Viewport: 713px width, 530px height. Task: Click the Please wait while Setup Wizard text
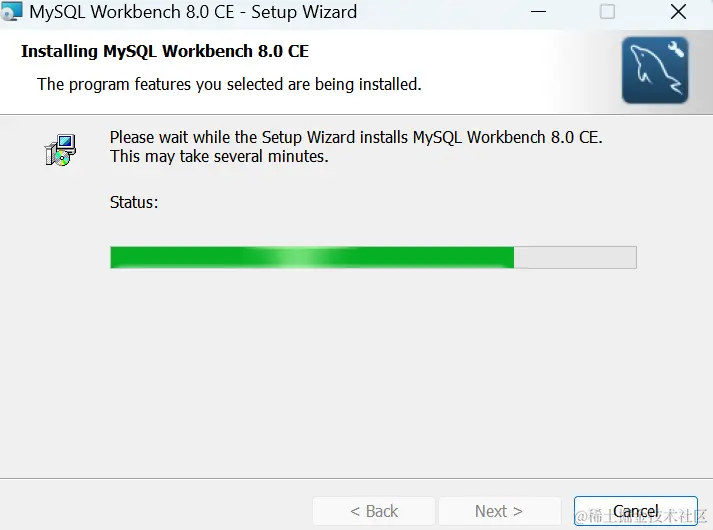pyautogui.click(x=356, y=137)
